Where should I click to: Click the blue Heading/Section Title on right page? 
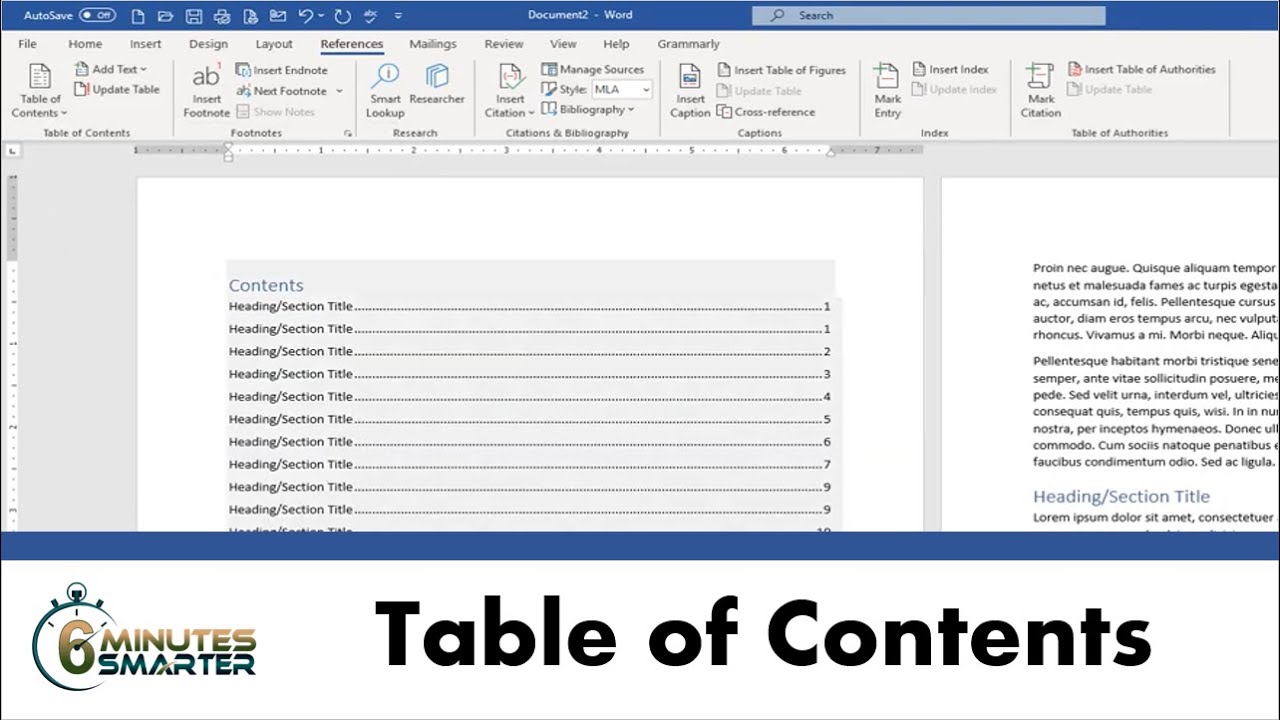click(1121, 497)
